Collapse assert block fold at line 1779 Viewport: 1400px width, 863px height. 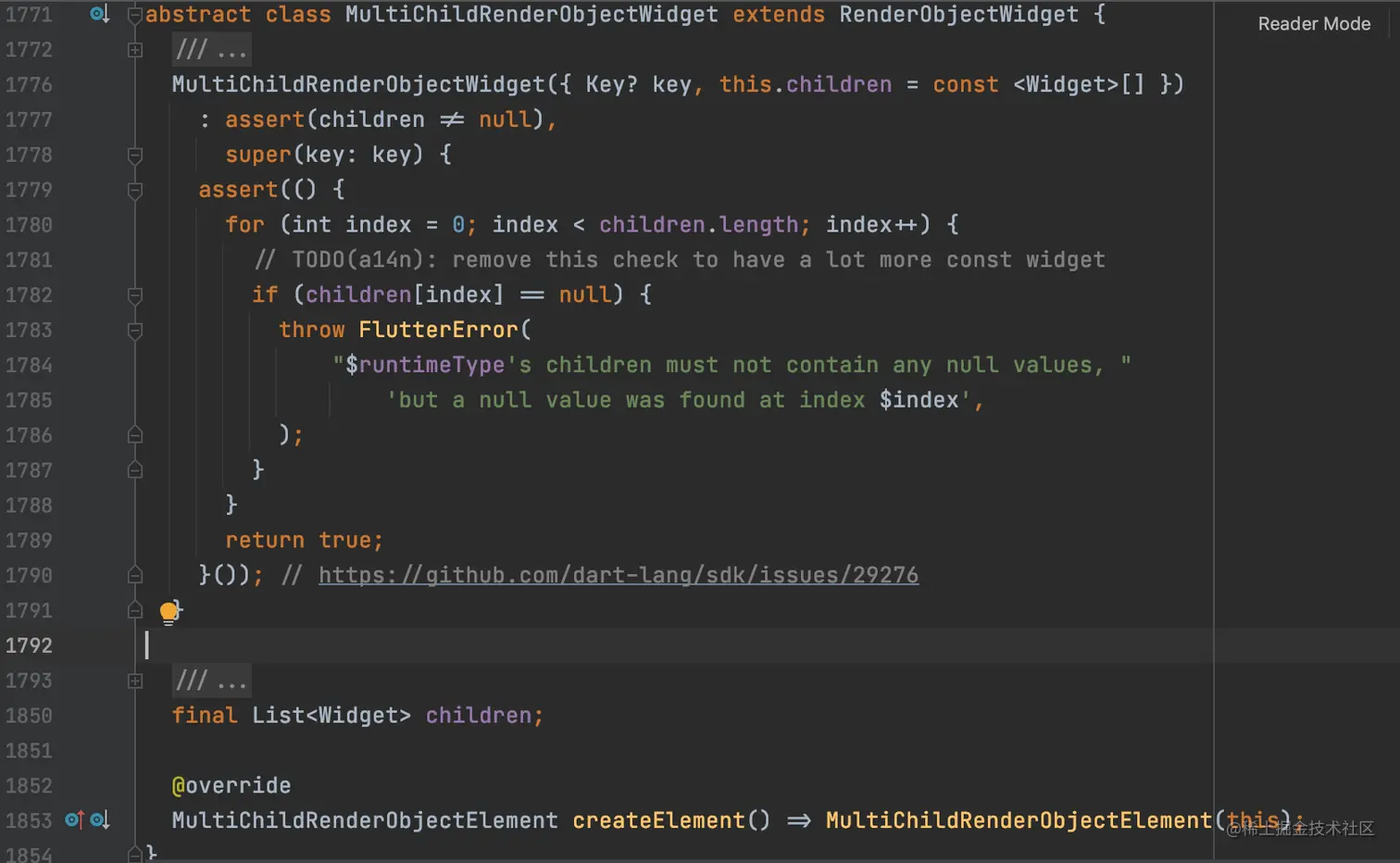(x=135, y=190)
